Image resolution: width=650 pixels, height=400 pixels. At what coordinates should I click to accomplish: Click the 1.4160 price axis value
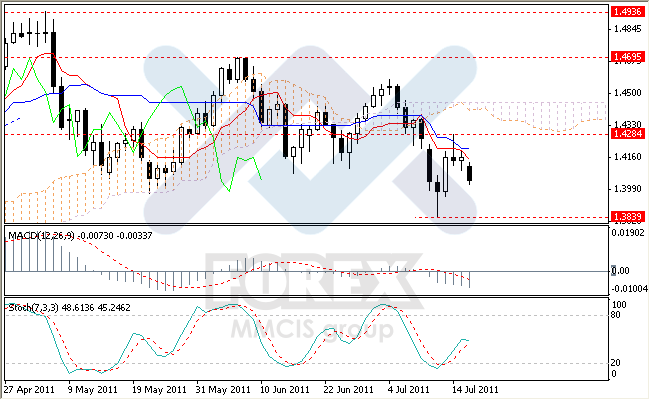point(628,157)
